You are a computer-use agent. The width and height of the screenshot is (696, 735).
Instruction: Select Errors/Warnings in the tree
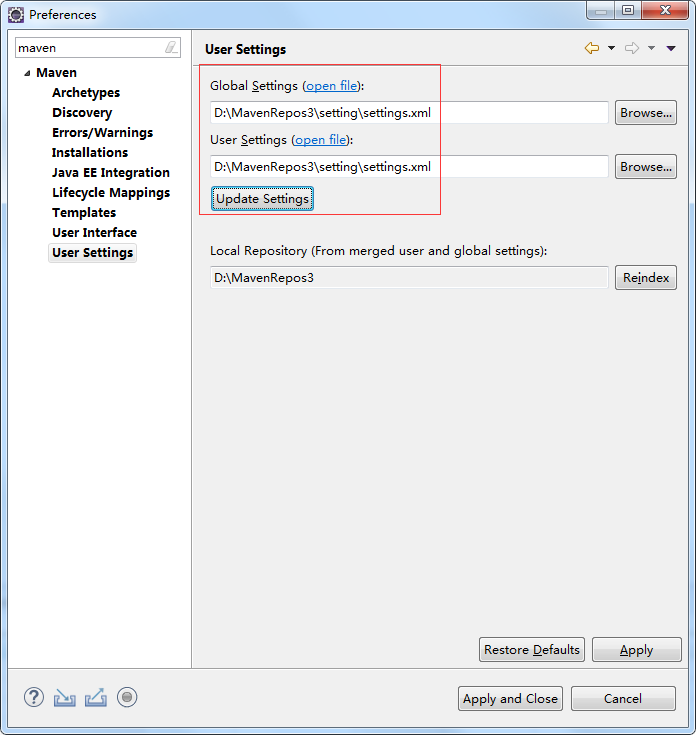tap(102, 133)
